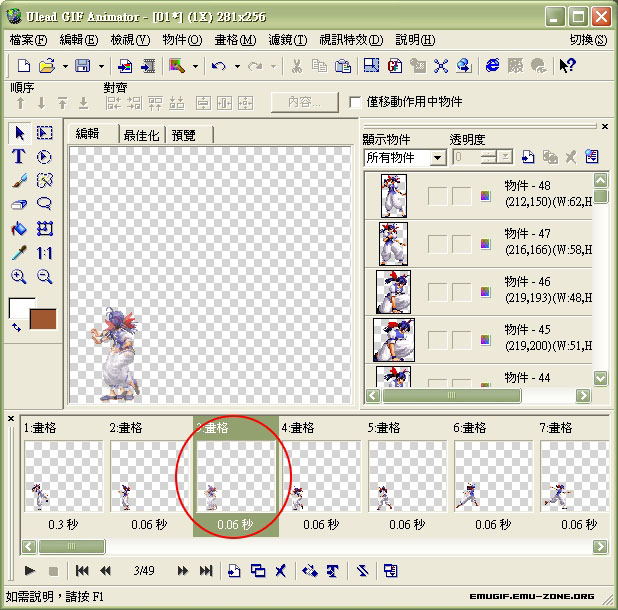Viewport: 618px width, 610px height.
Task: Toggle second lock box for 物件 - 45
Action: click(462, 340)
